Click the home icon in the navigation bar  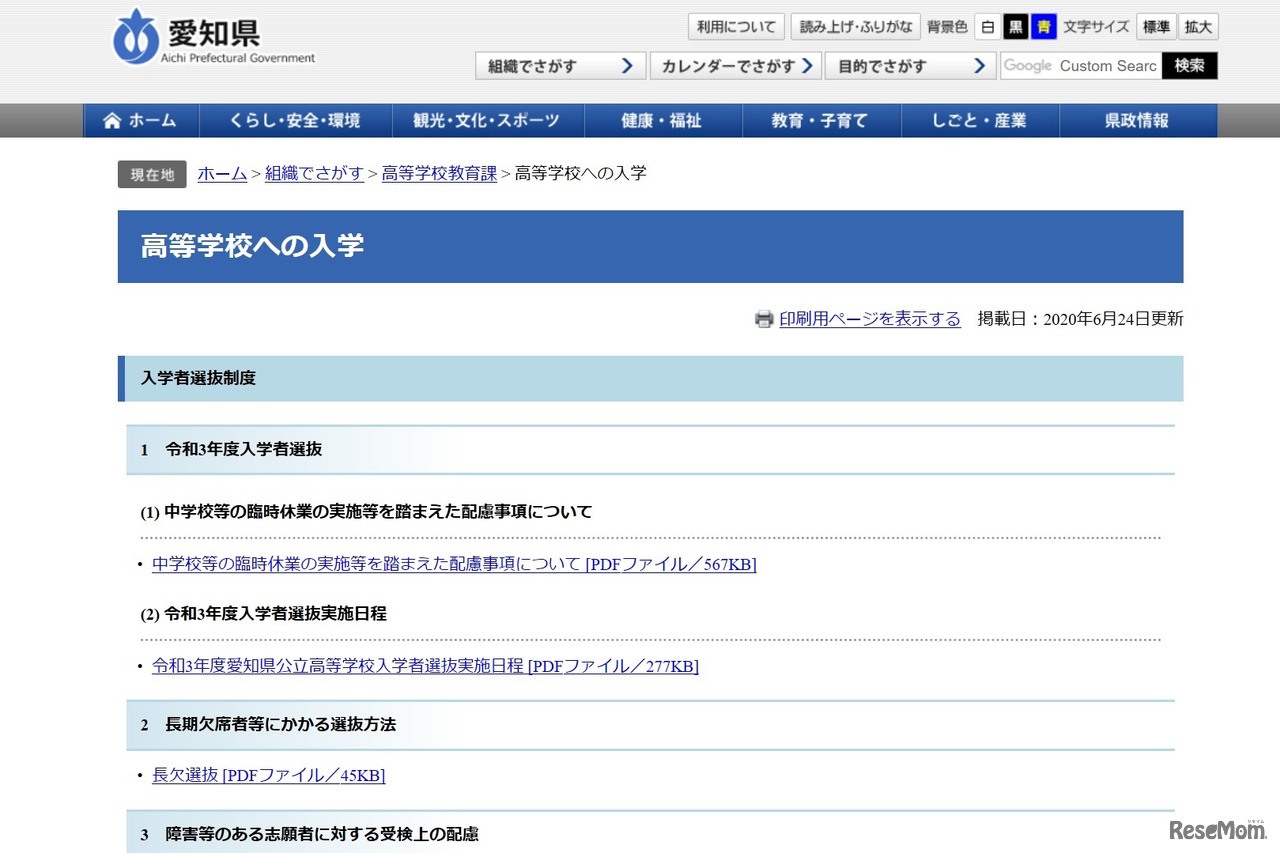click(112, 120)
